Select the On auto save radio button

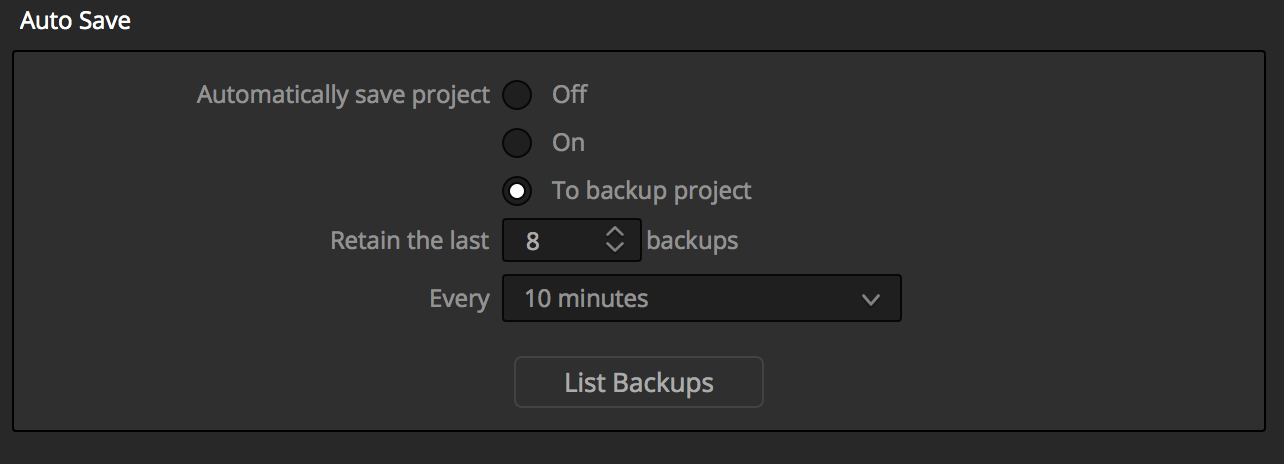pyautogui.click(x=517, y=143)
